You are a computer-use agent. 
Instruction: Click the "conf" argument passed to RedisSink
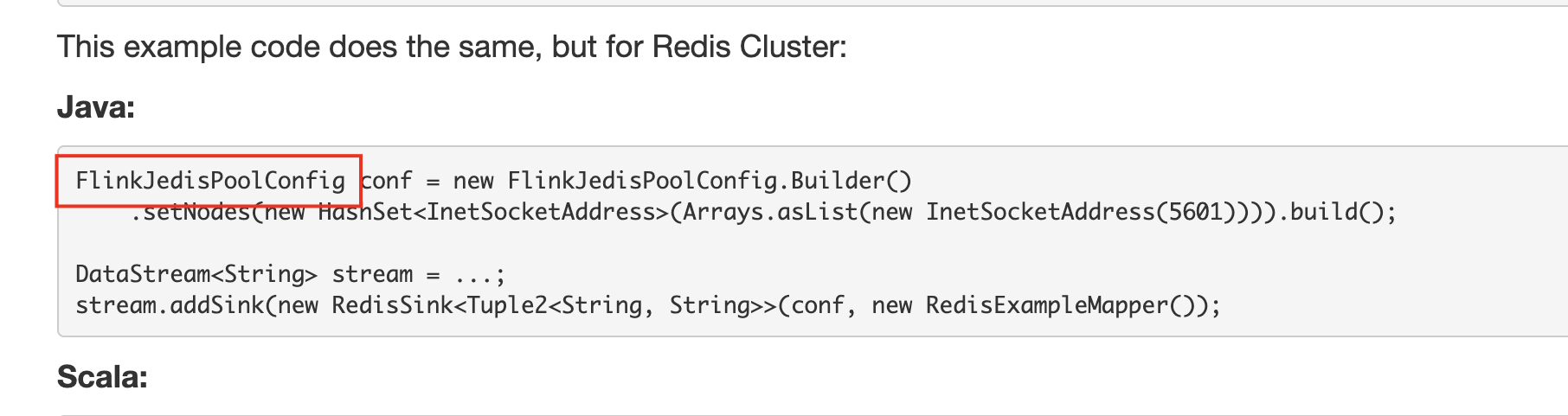pos(818,305)
